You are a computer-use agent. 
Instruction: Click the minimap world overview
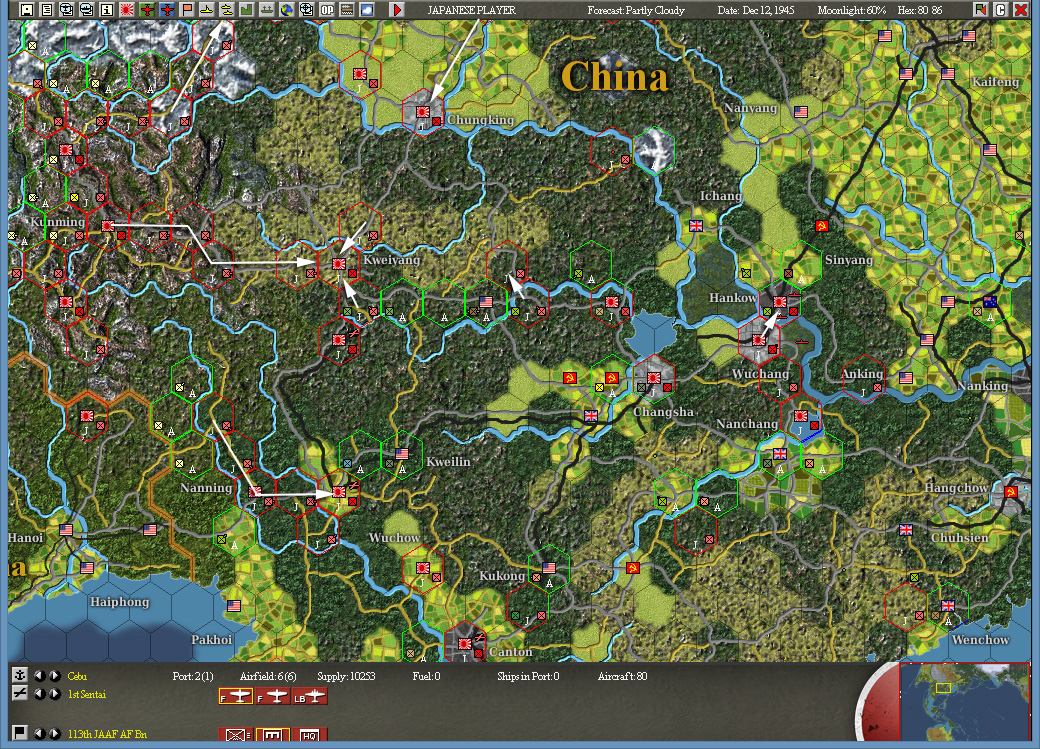[964, 701]
